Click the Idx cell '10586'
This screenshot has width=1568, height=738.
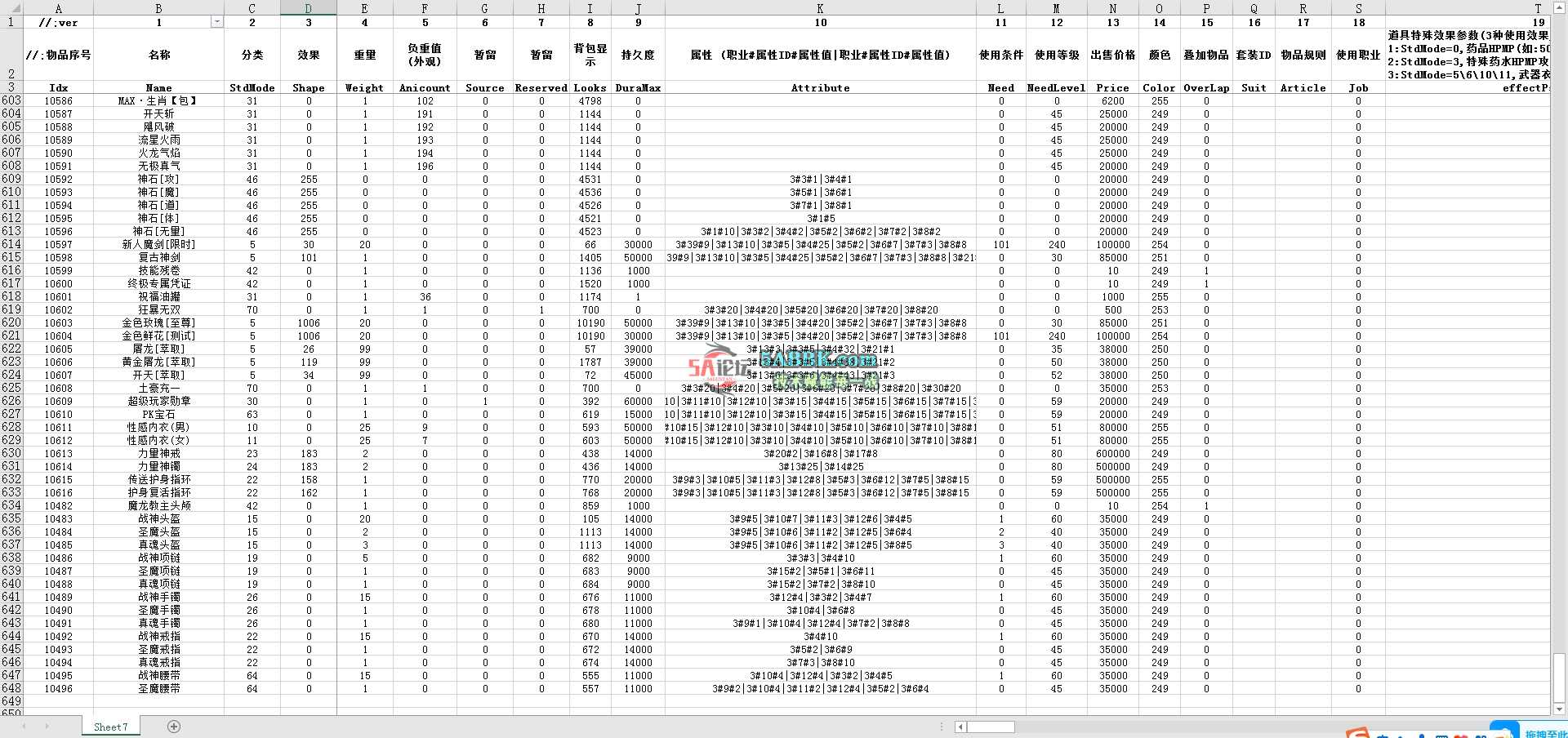coord(58,100)
